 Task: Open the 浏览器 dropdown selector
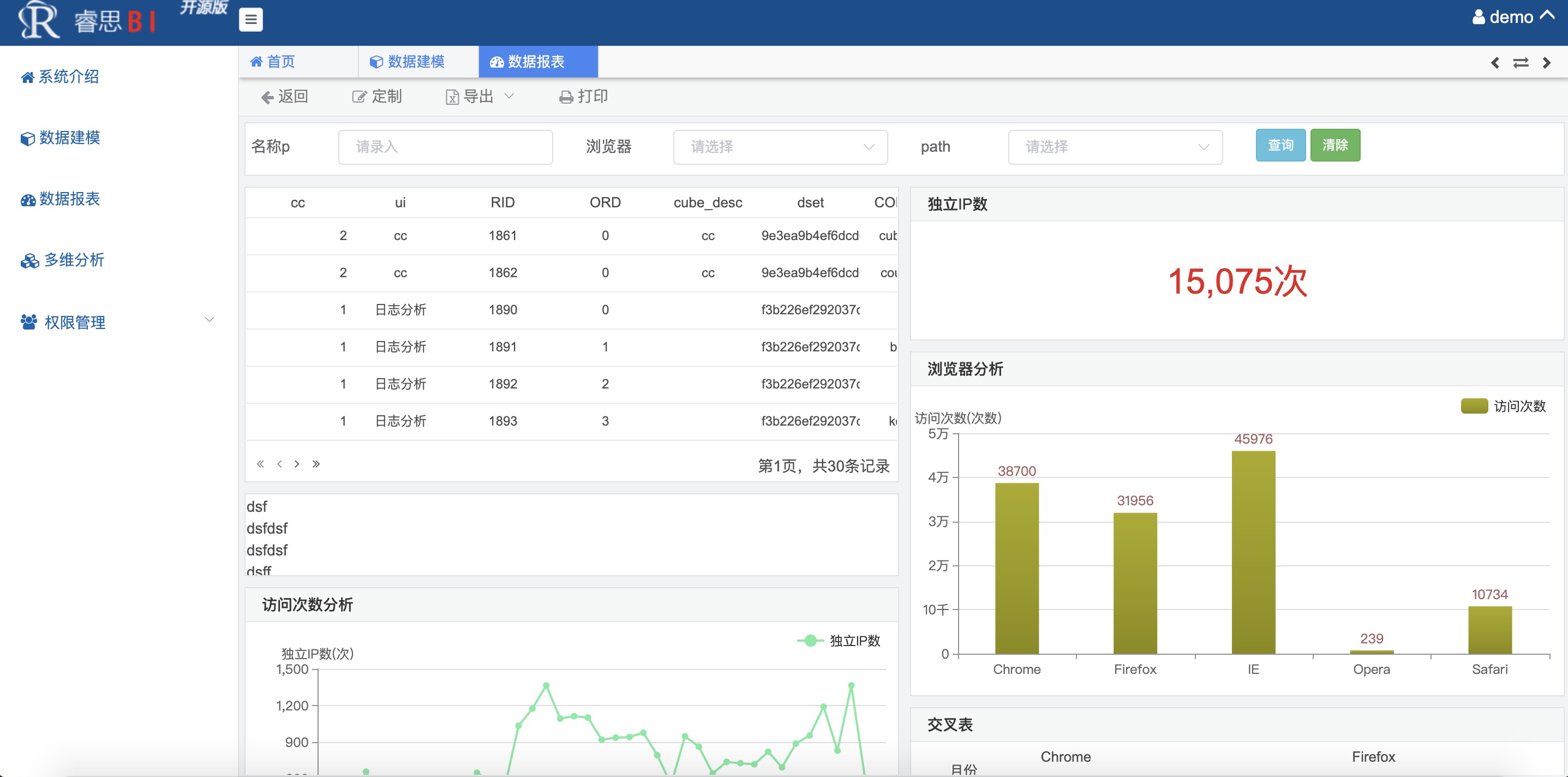click(780, 147)
